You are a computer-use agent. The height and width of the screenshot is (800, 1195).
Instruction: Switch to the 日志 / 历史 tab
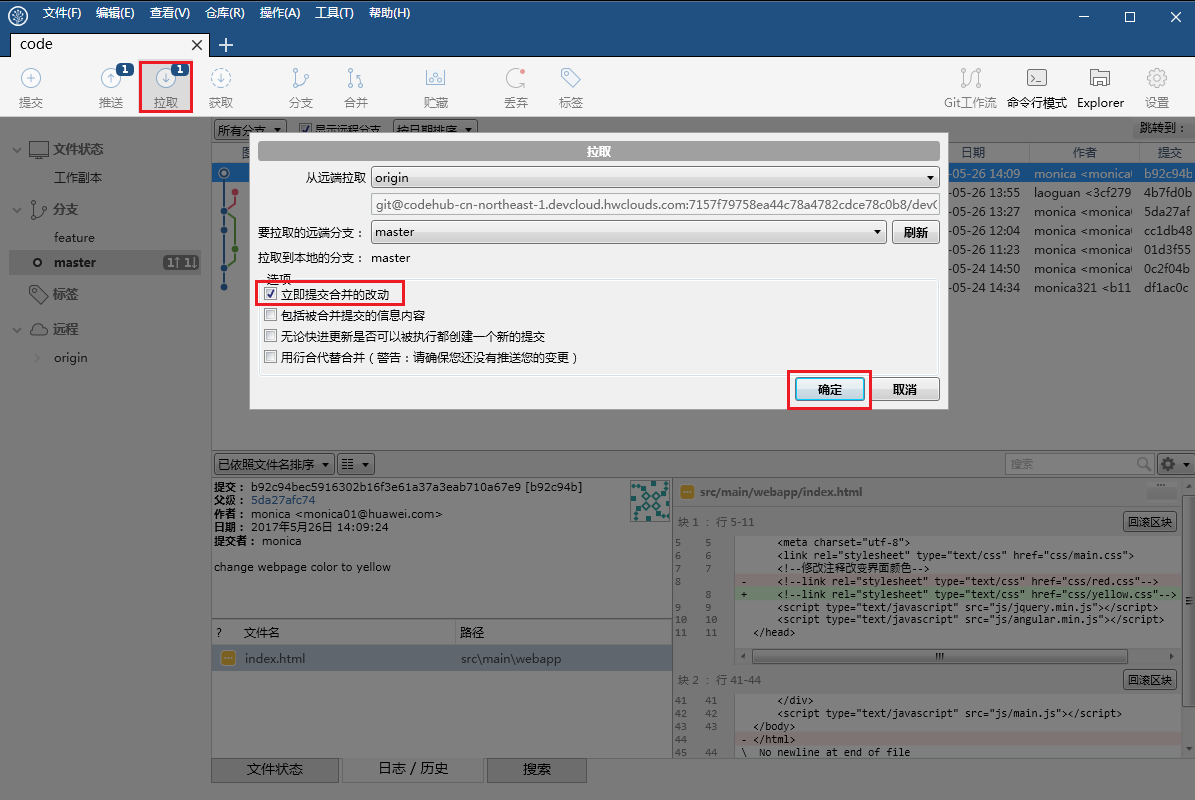tap(413, 769)
